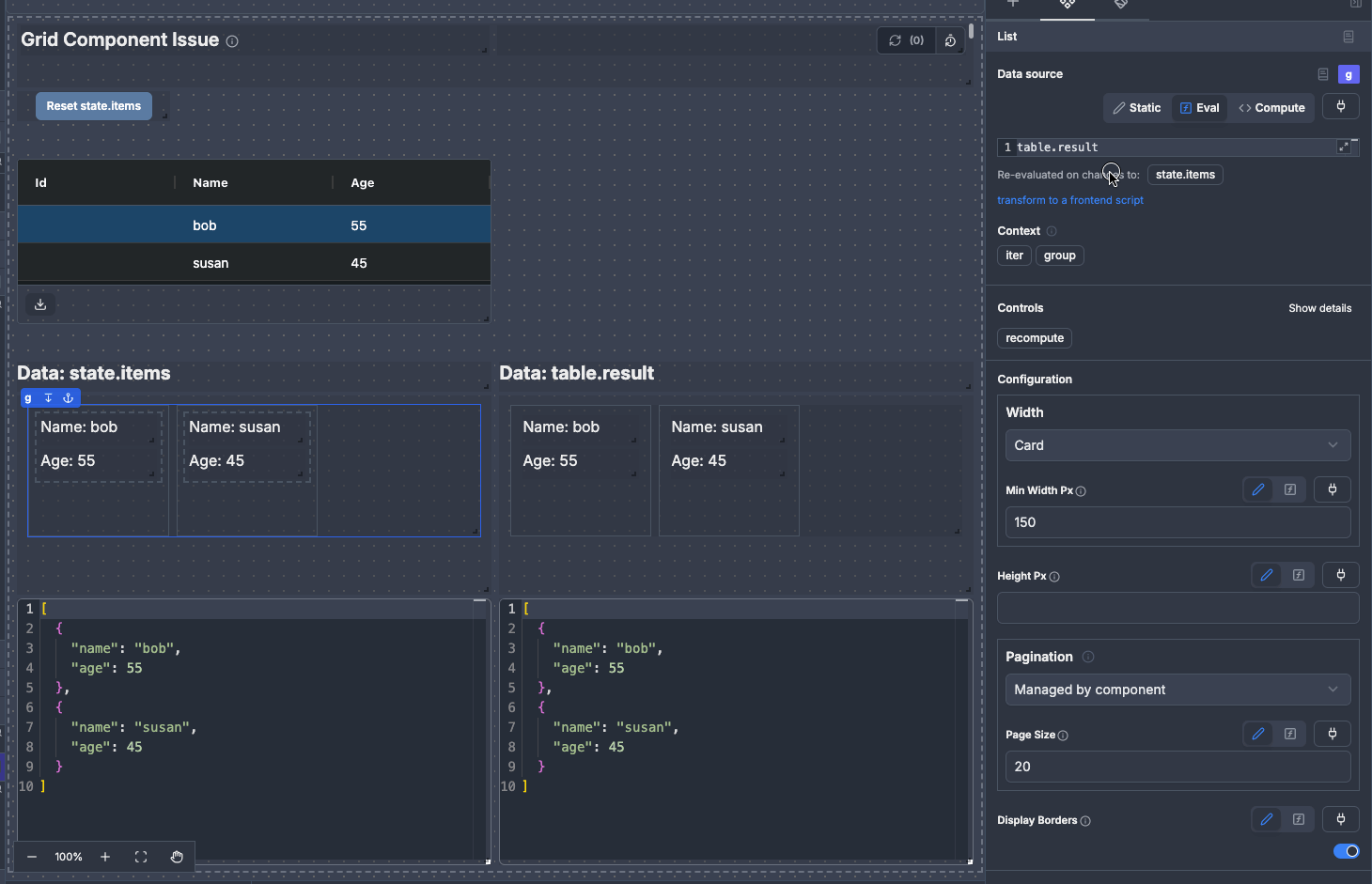Collapse the right settings panel icon
1372x884 pixels.
click(x=1356, y=4)
